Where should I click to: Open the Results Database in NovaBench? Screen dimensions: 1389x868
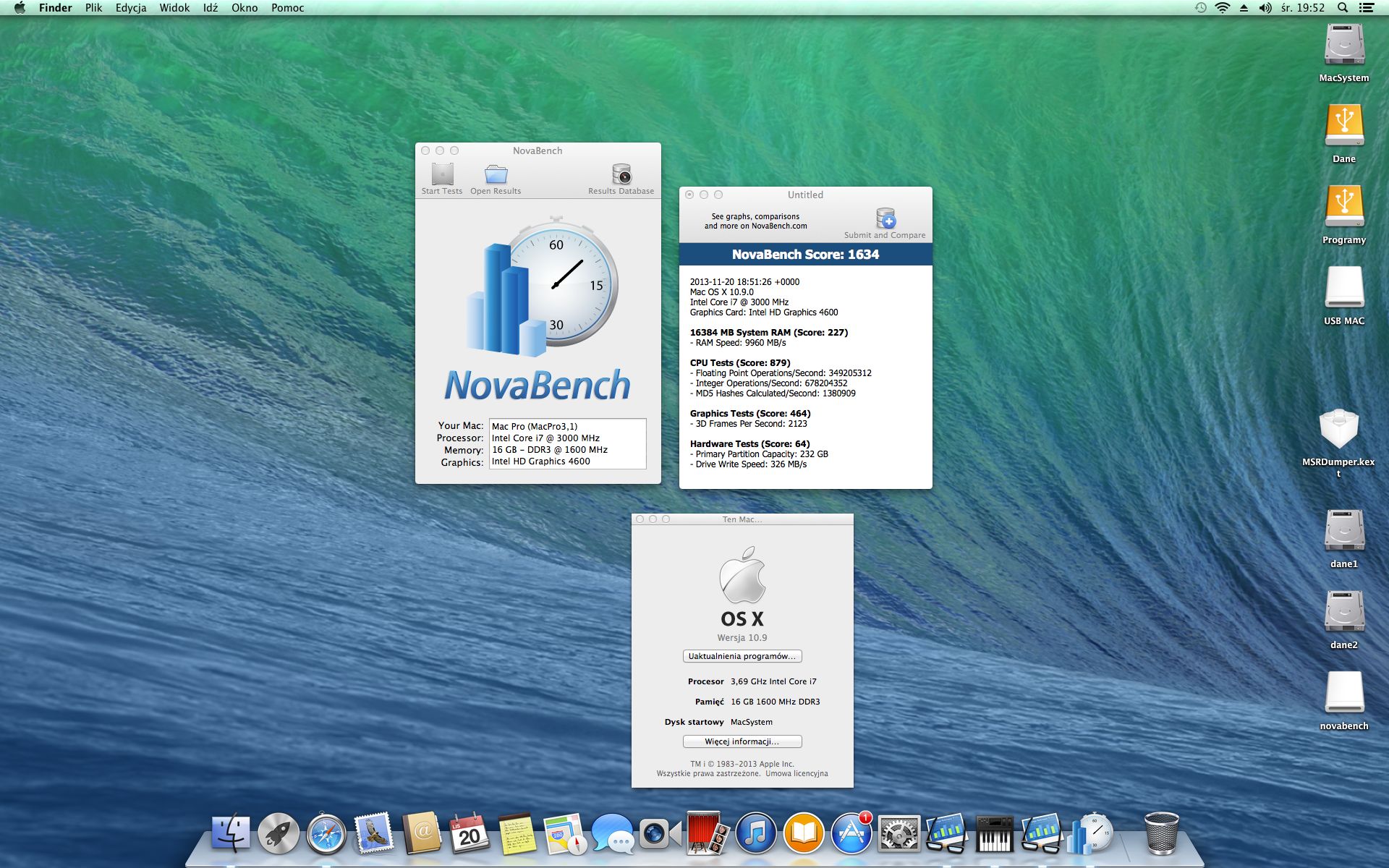click(x=621, y=179)
